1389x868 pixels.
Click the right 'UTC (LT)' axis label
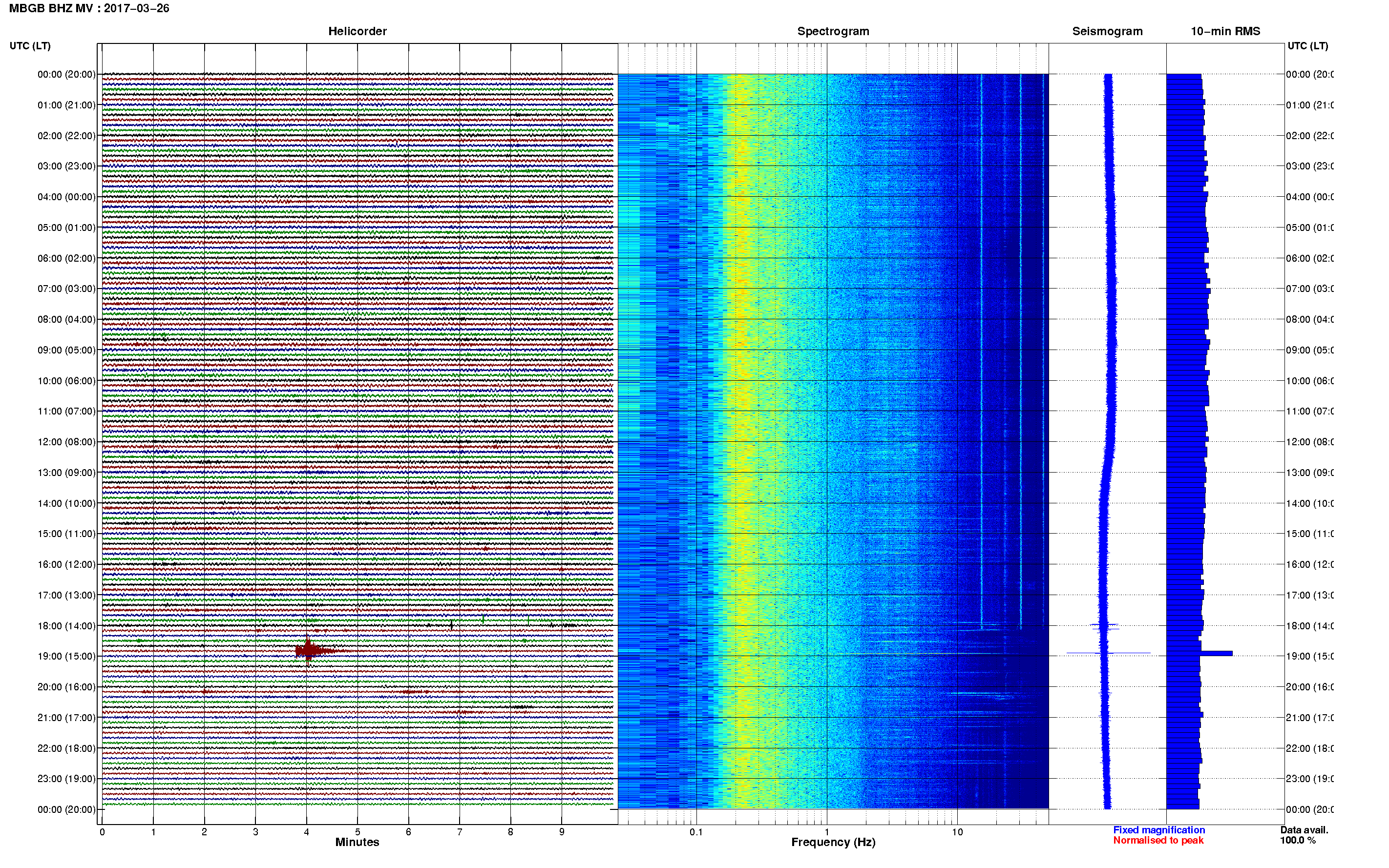point(1307,45)
